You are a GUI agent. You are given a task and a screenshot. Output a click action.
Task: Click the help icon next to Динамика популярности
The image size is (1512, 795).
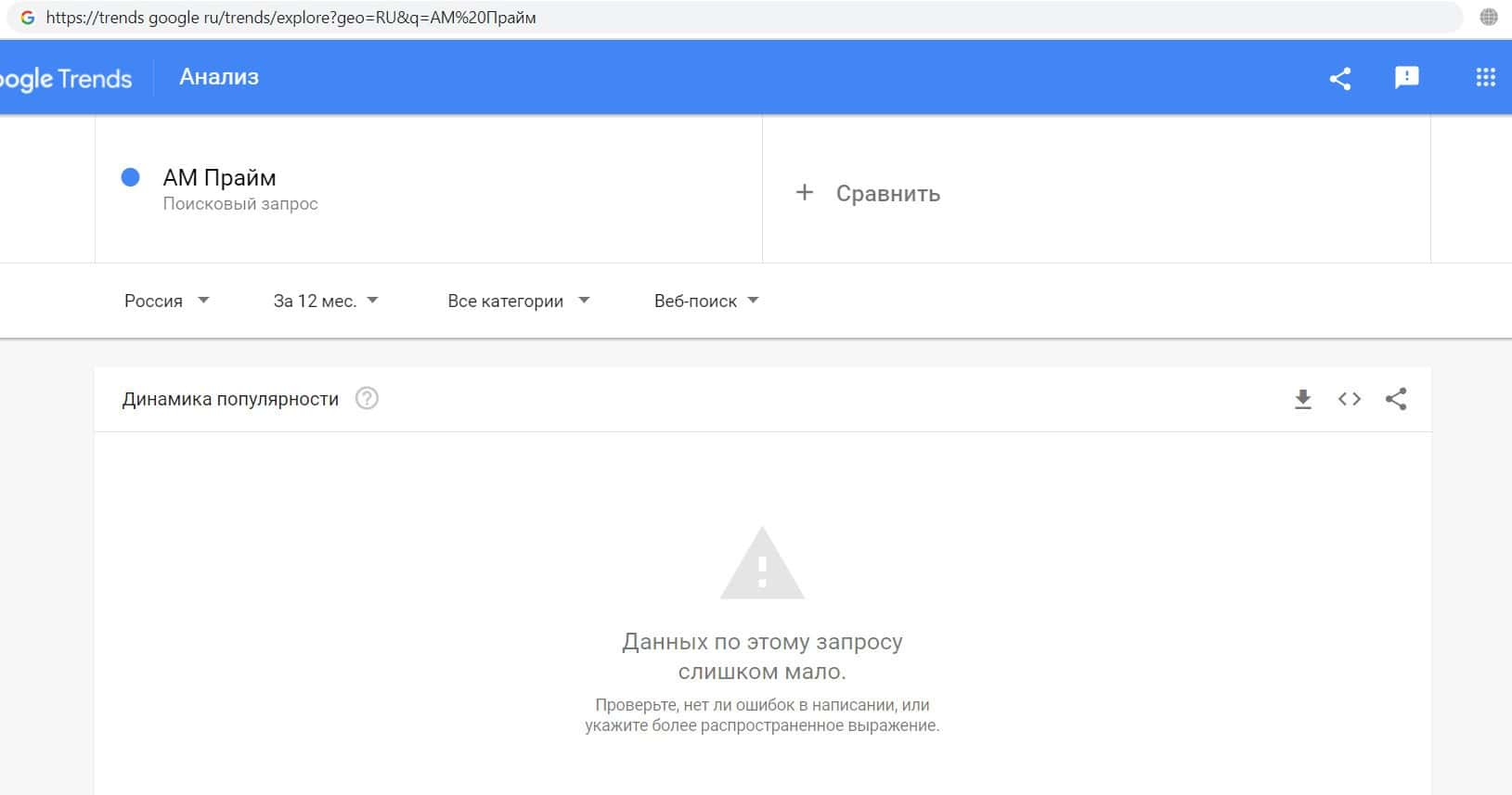(368, 399)
